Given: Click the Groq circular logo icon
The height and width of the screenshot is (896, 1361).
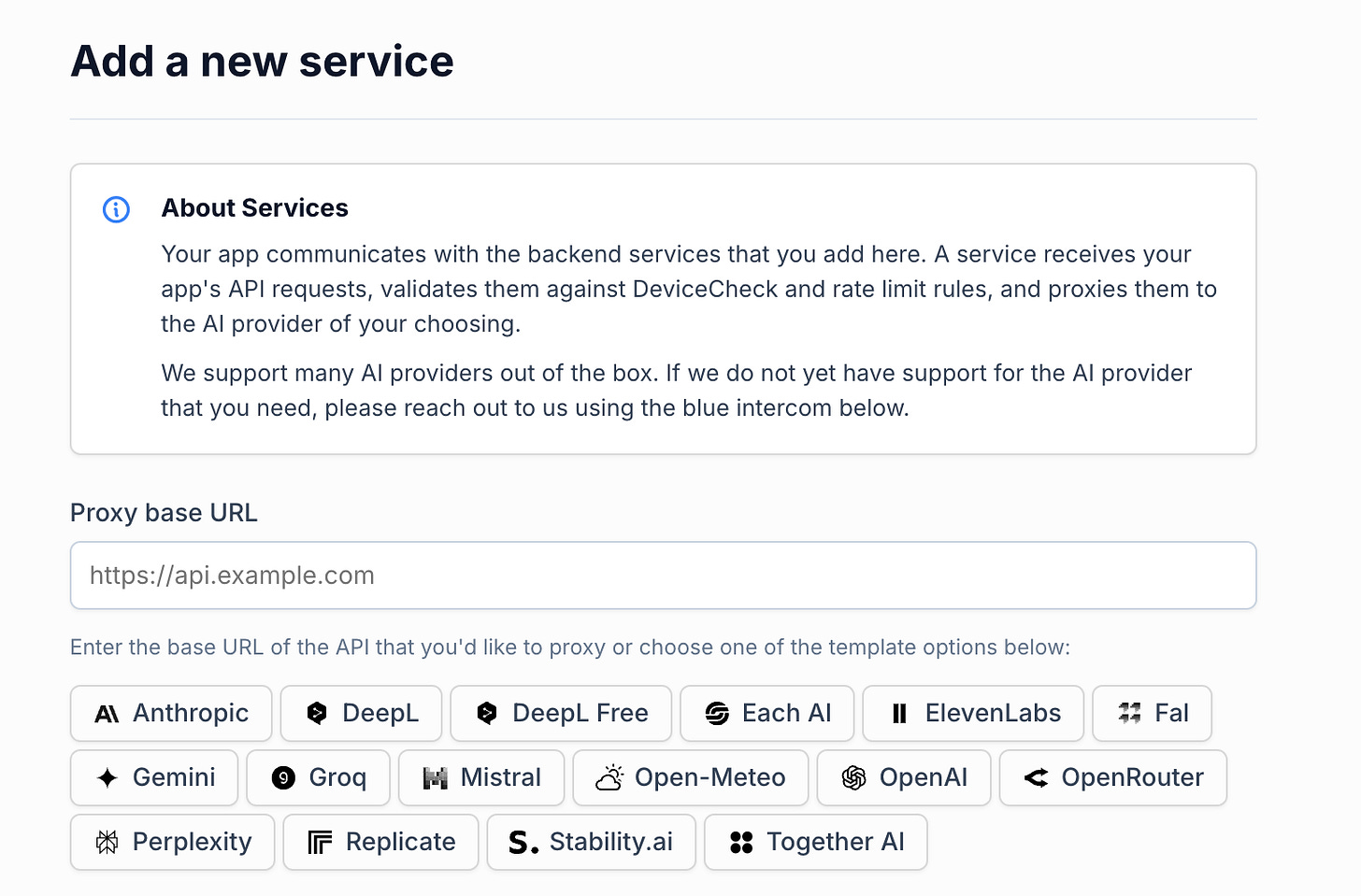Looking at the screenshot, I should [283, 777].
